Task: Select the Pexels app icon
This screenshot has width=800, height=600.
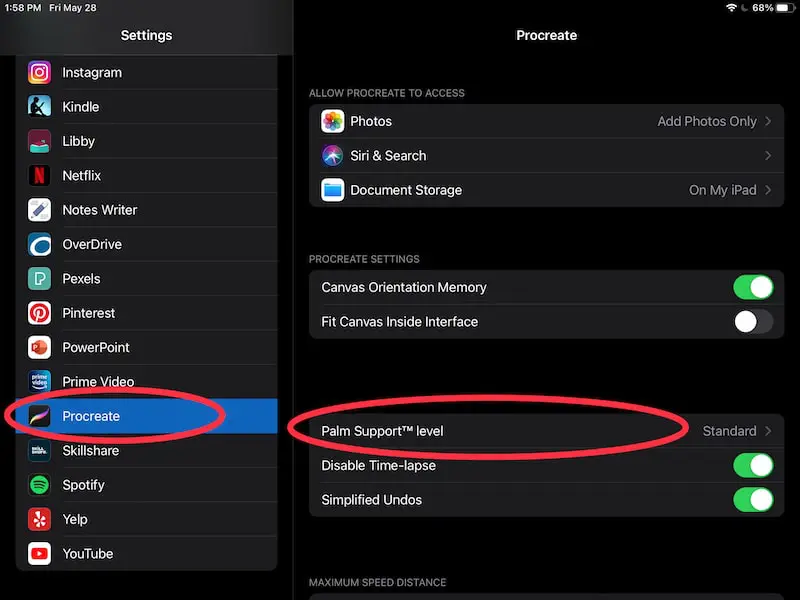Action: tap(39, 279)
